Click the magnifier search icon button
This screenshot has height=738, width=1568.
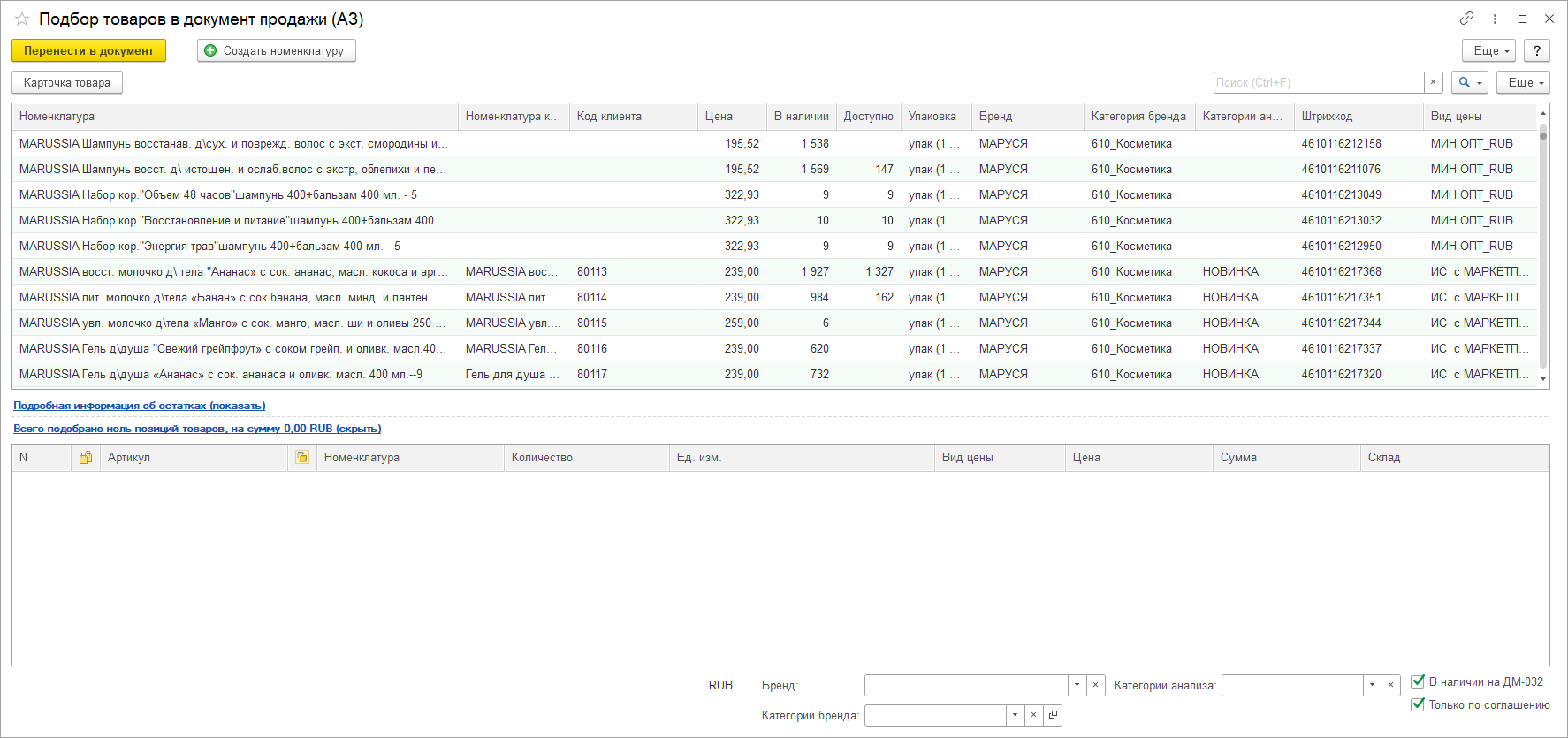1469,82
